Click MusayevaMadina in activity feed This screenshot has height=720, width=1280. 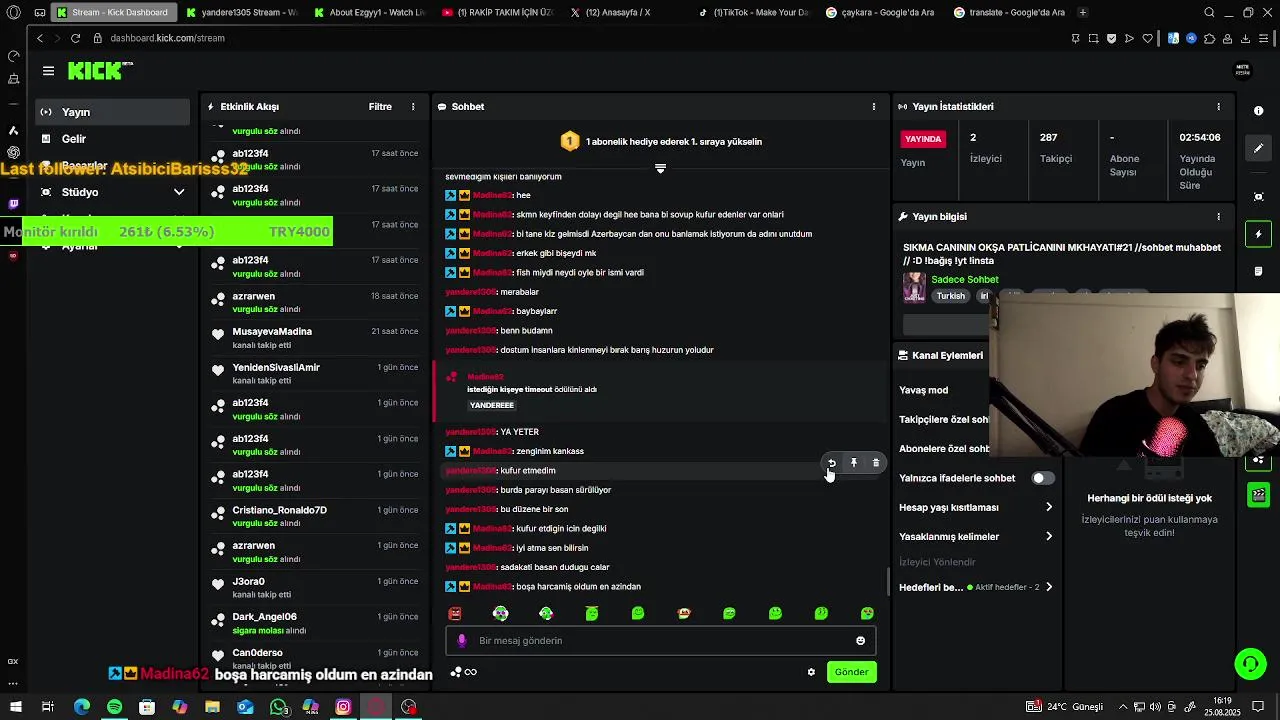[272, 332]
